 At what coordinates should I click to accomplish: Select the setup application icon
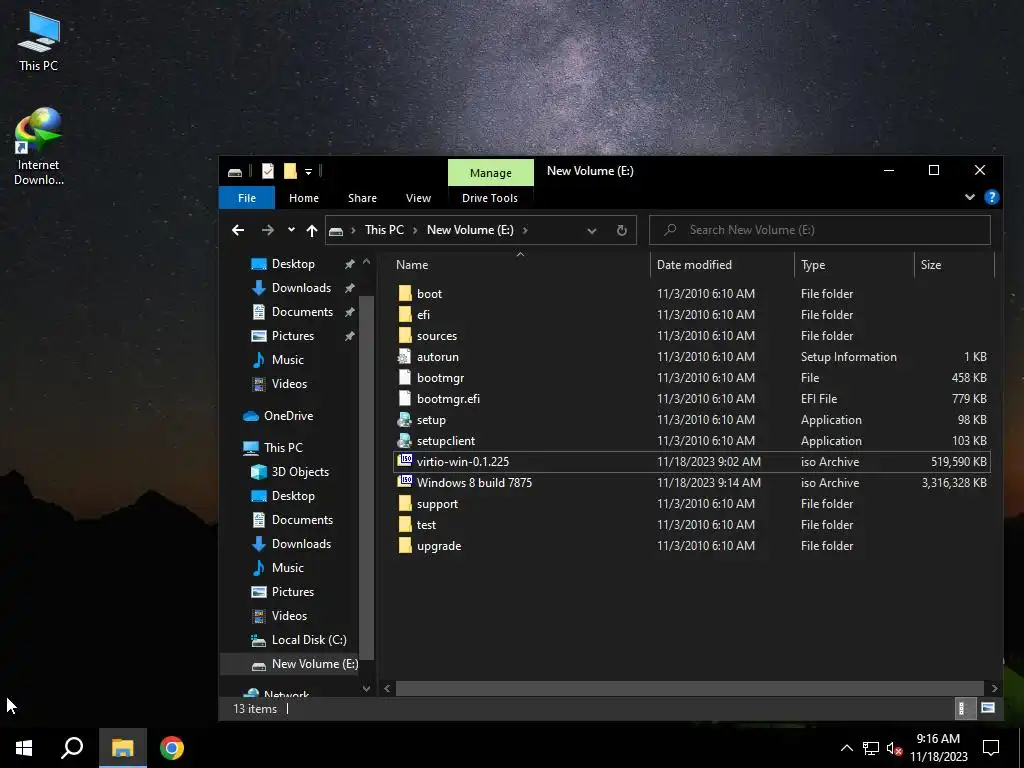click(405, 419)
